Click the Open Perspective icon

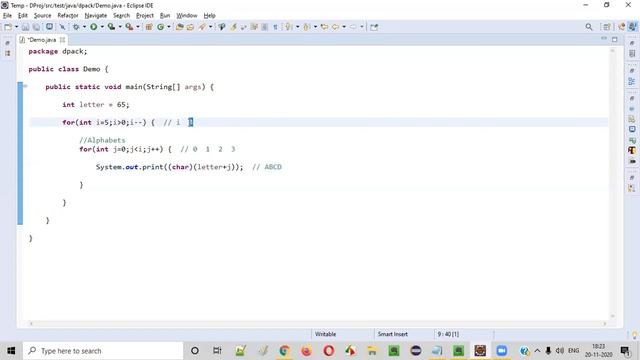(x=607, y=27)
